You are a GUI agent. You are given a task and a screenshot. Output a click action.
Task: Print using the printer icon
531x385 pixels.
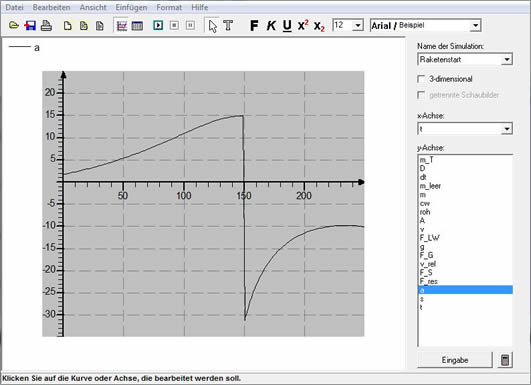(46, 26)
